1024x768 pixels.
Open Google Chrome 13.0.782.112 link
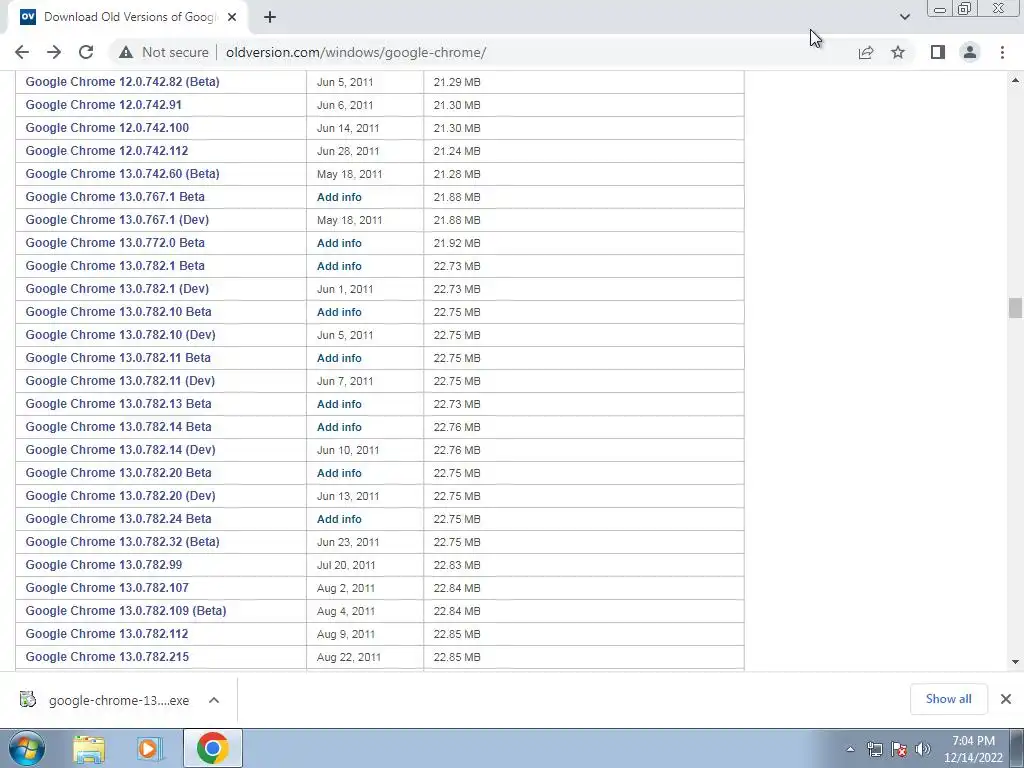(106, 633)
